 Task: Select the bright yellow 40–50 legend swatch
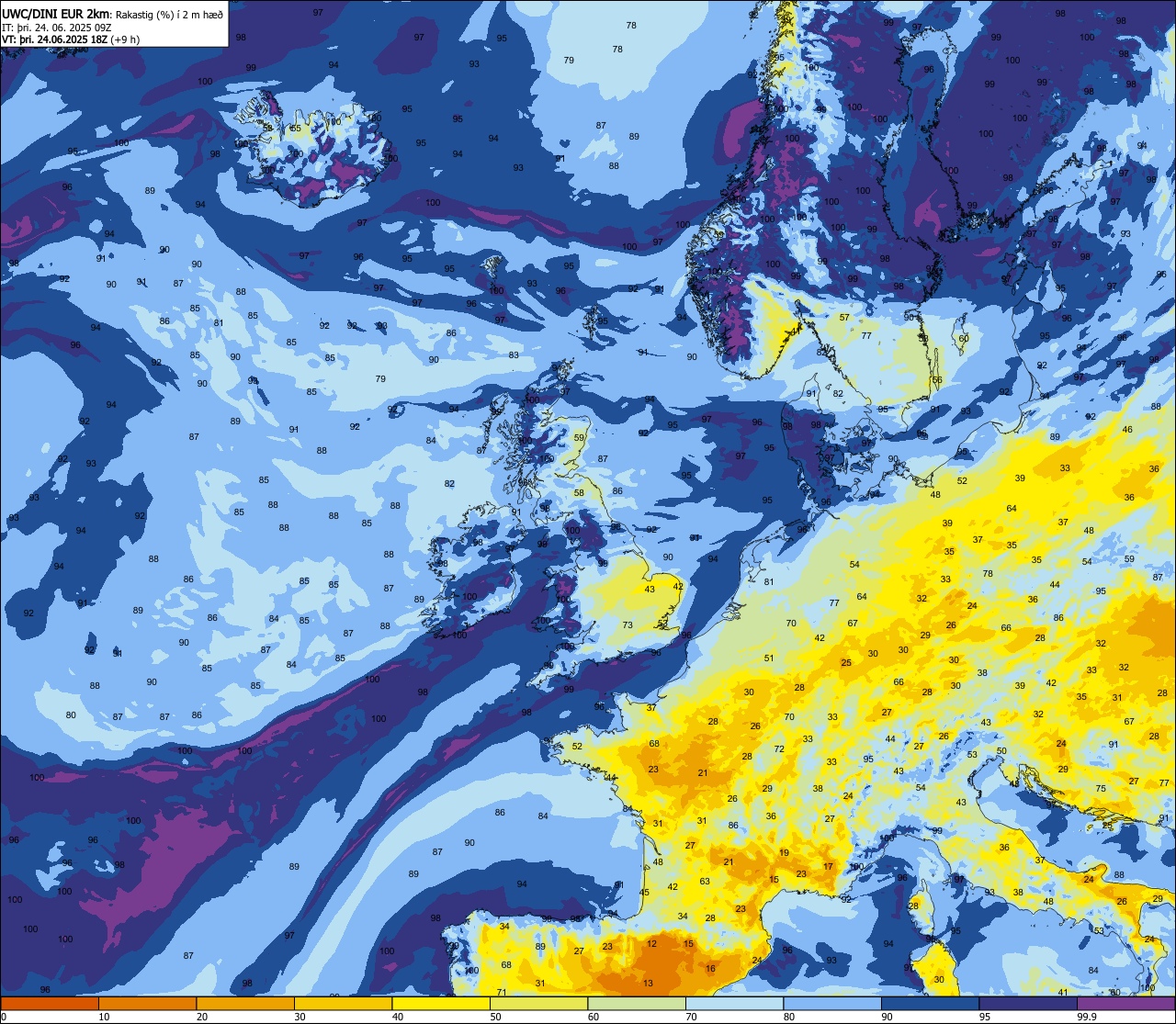click(x=441, y=1004)
